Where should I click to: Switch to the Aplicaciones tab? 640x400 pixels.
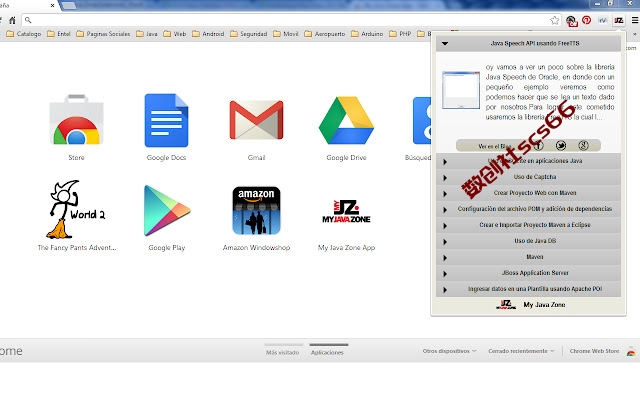[x=327, y=352]
